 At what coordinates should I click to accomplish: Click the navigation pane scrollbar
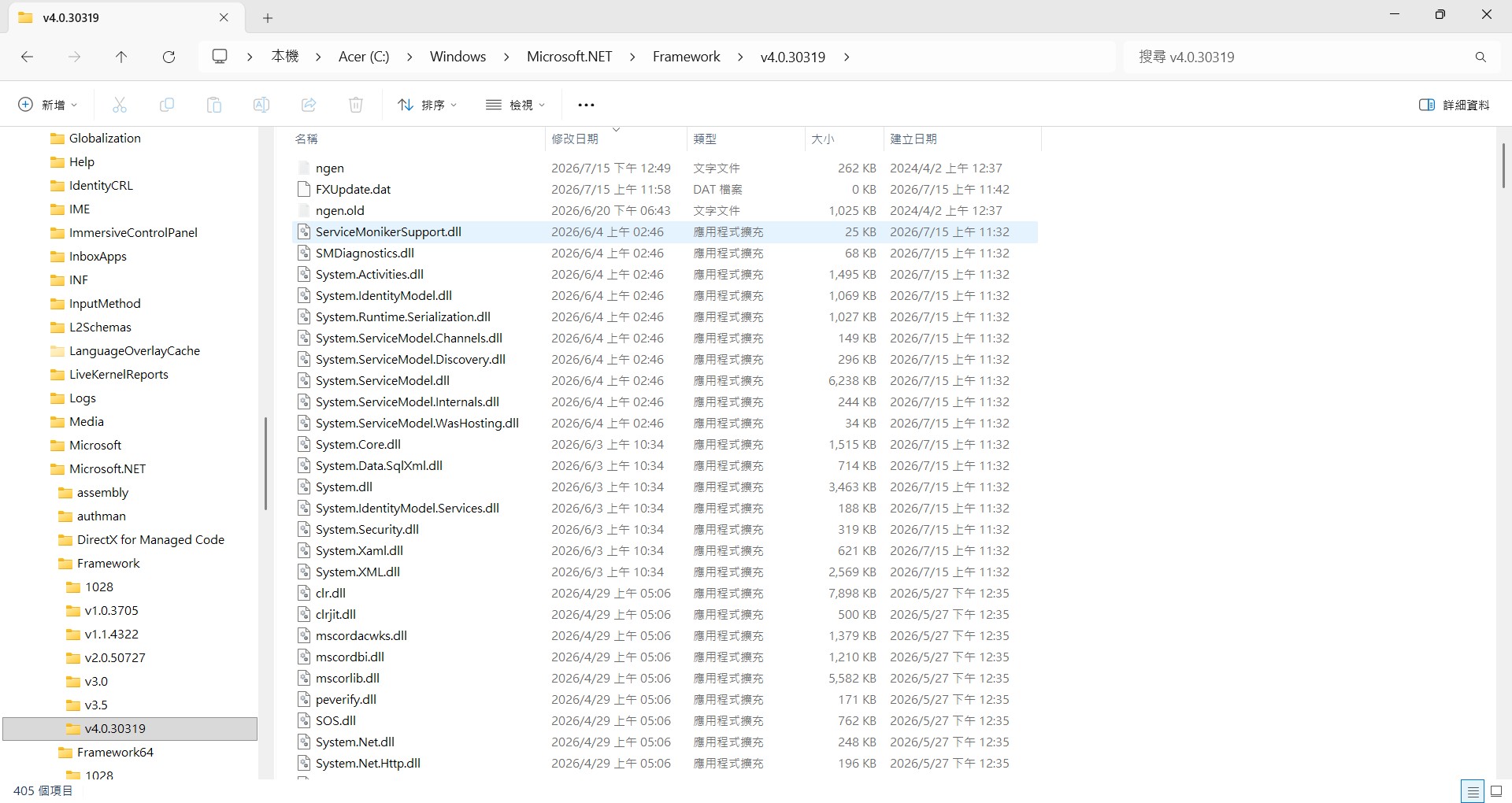click(265, 463)
